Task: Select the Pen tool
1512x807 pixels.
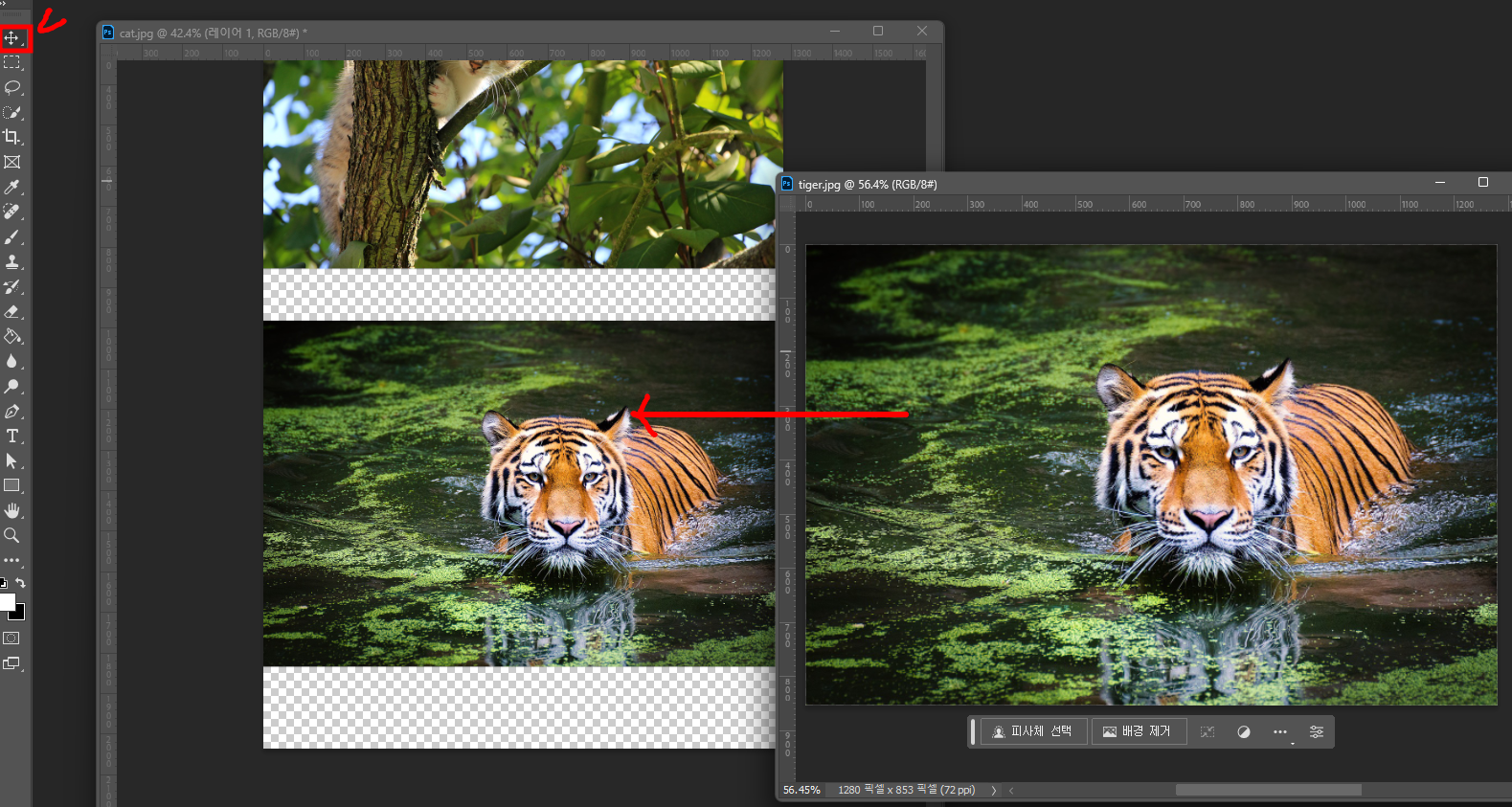Action: [12, 411]
